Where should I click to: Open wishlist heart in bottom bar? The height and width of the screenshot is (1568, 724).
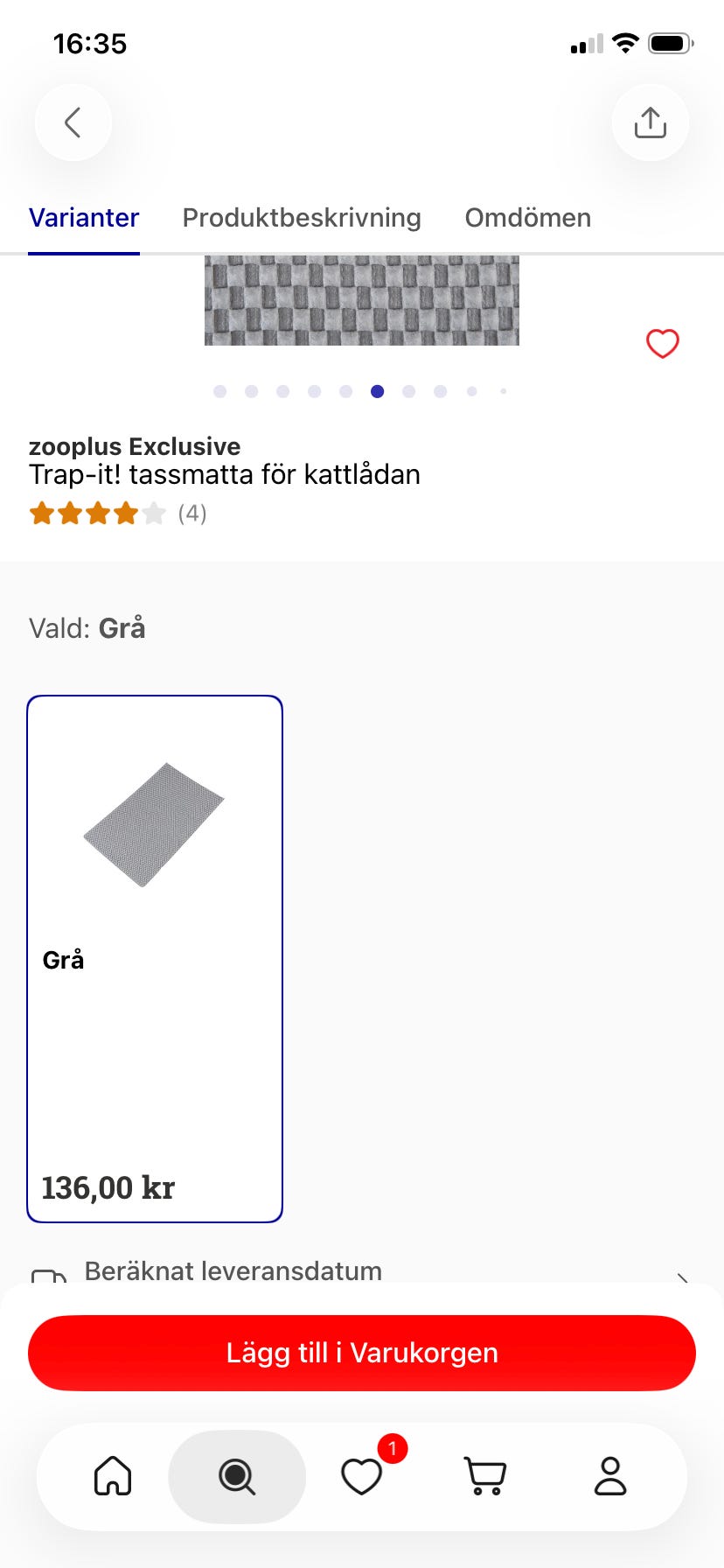(x=361, y=1476)
